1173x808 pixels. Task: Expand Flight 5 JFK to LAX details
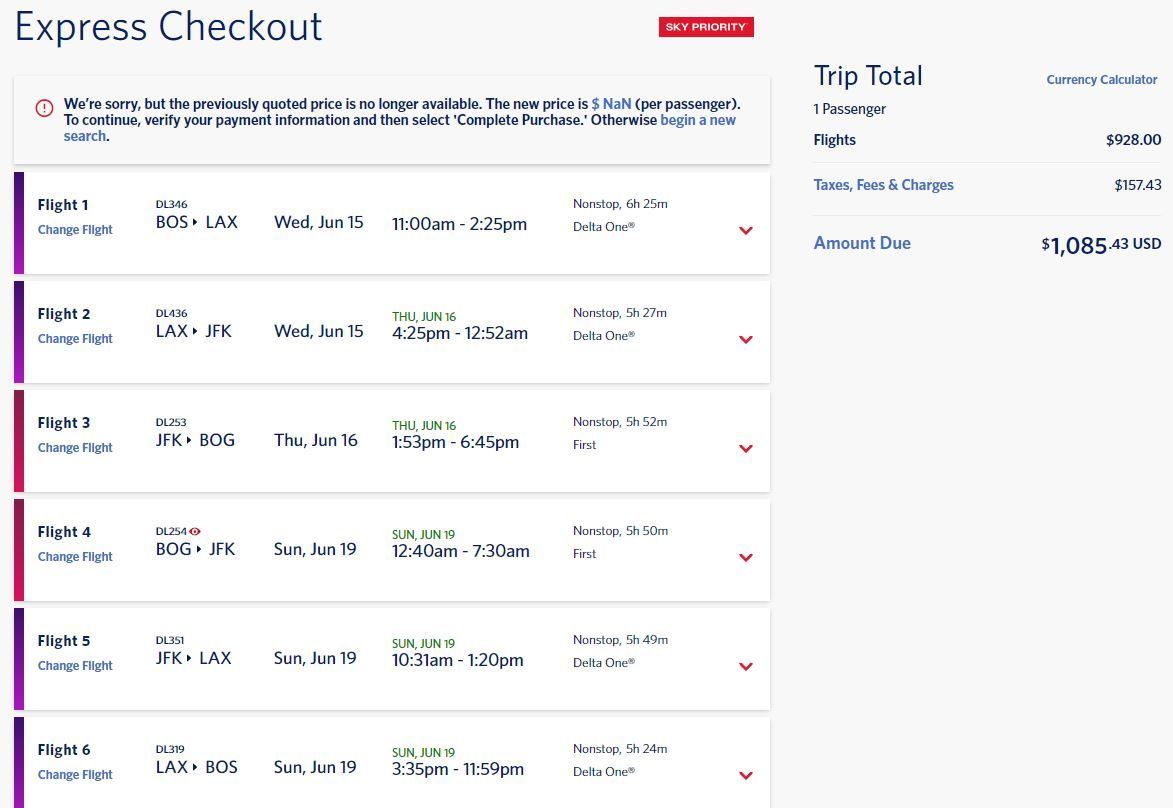click(746, 667)
